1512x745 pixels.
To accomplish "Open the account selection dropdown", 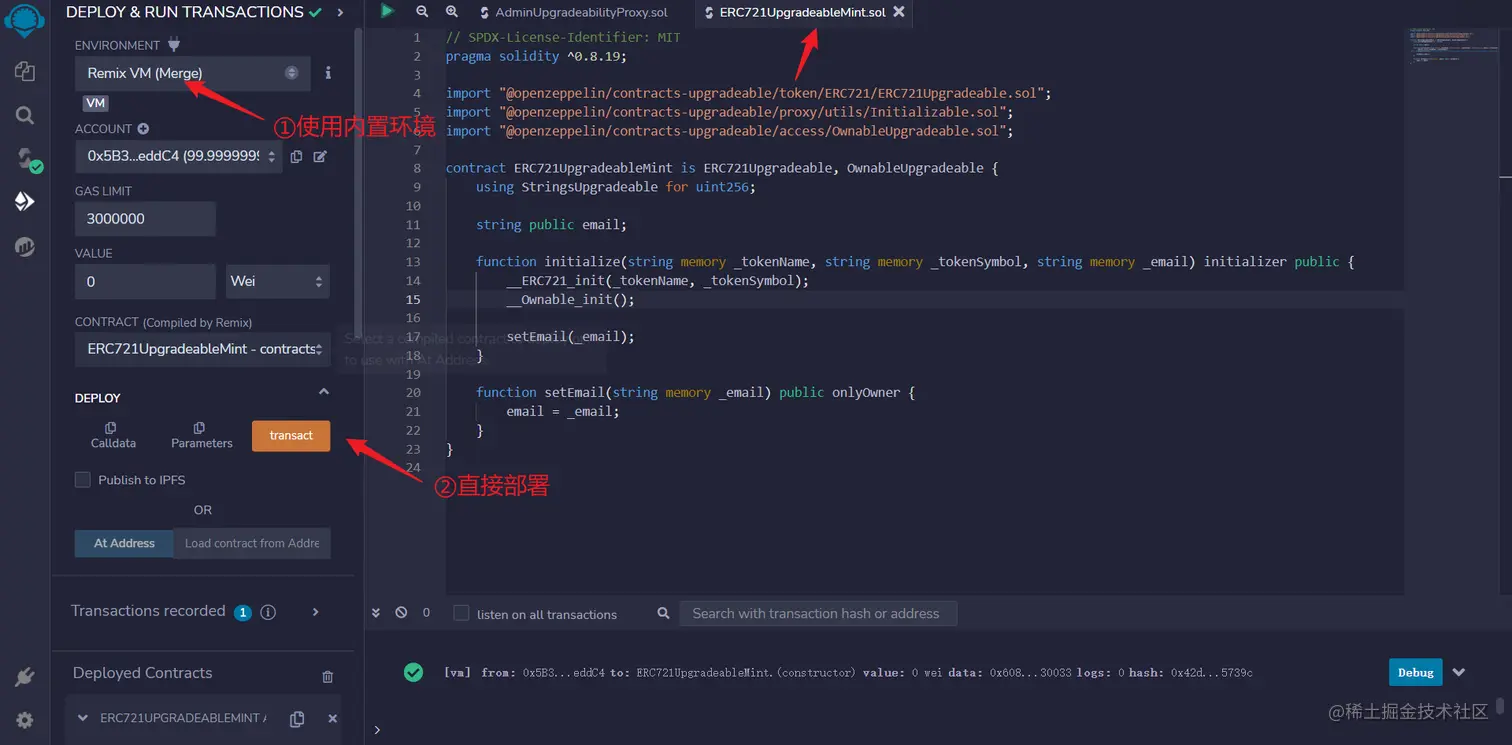I will 179,156.
